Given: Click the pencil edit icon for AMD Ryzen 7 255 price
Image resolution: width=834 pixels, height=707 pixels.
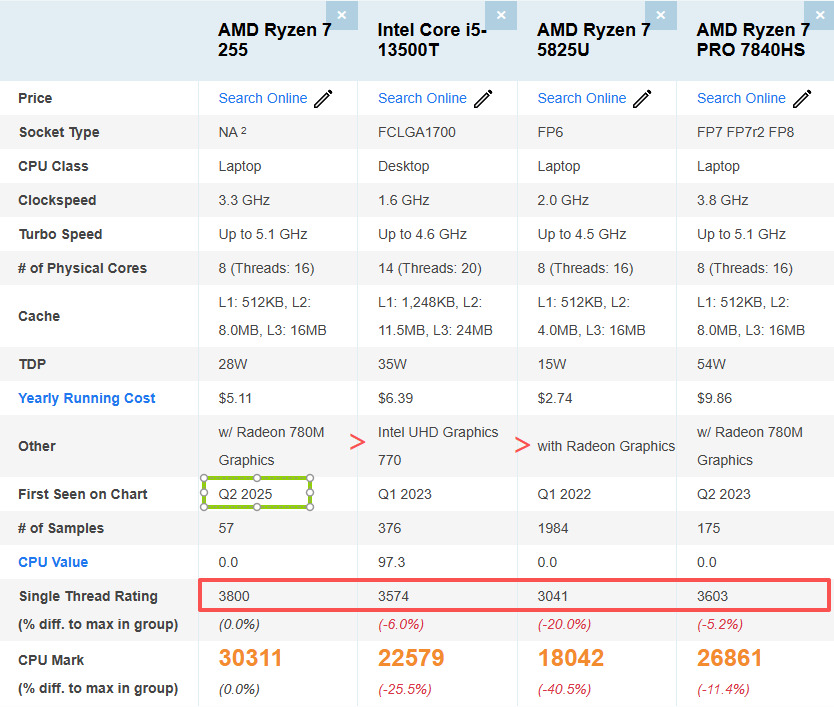Looking at the screenshot, I should click(x=323, y=98).
